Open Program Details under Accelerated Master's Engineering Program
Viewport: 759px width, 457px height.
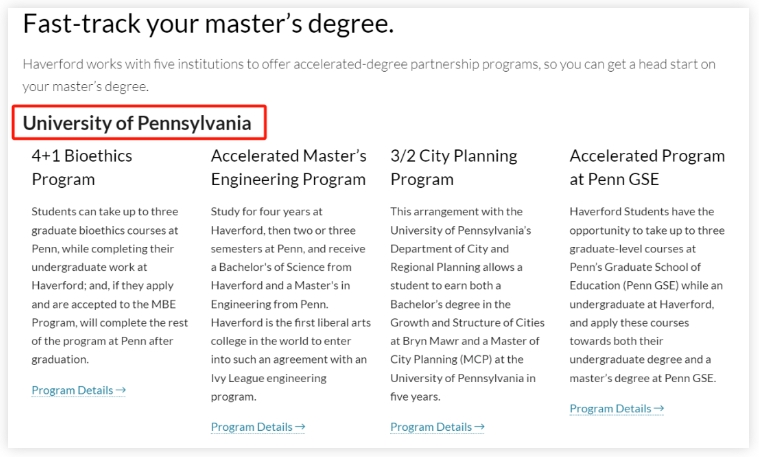click(258, 427)
